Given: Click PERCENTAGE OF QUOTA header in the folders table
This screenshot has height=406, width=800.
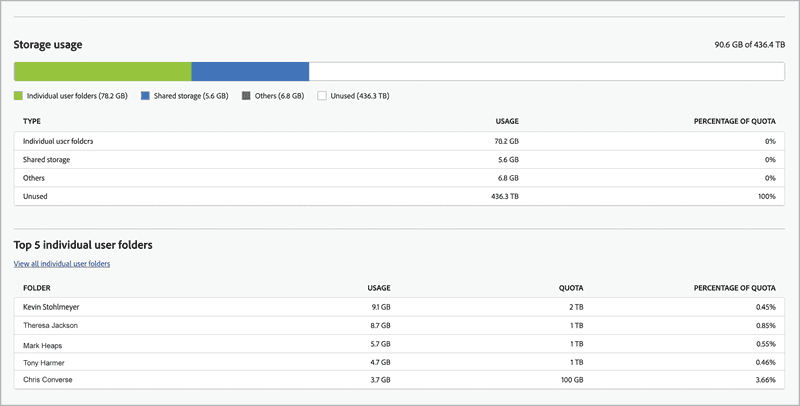Looking at the screenshot, I should tap(735, 288).
